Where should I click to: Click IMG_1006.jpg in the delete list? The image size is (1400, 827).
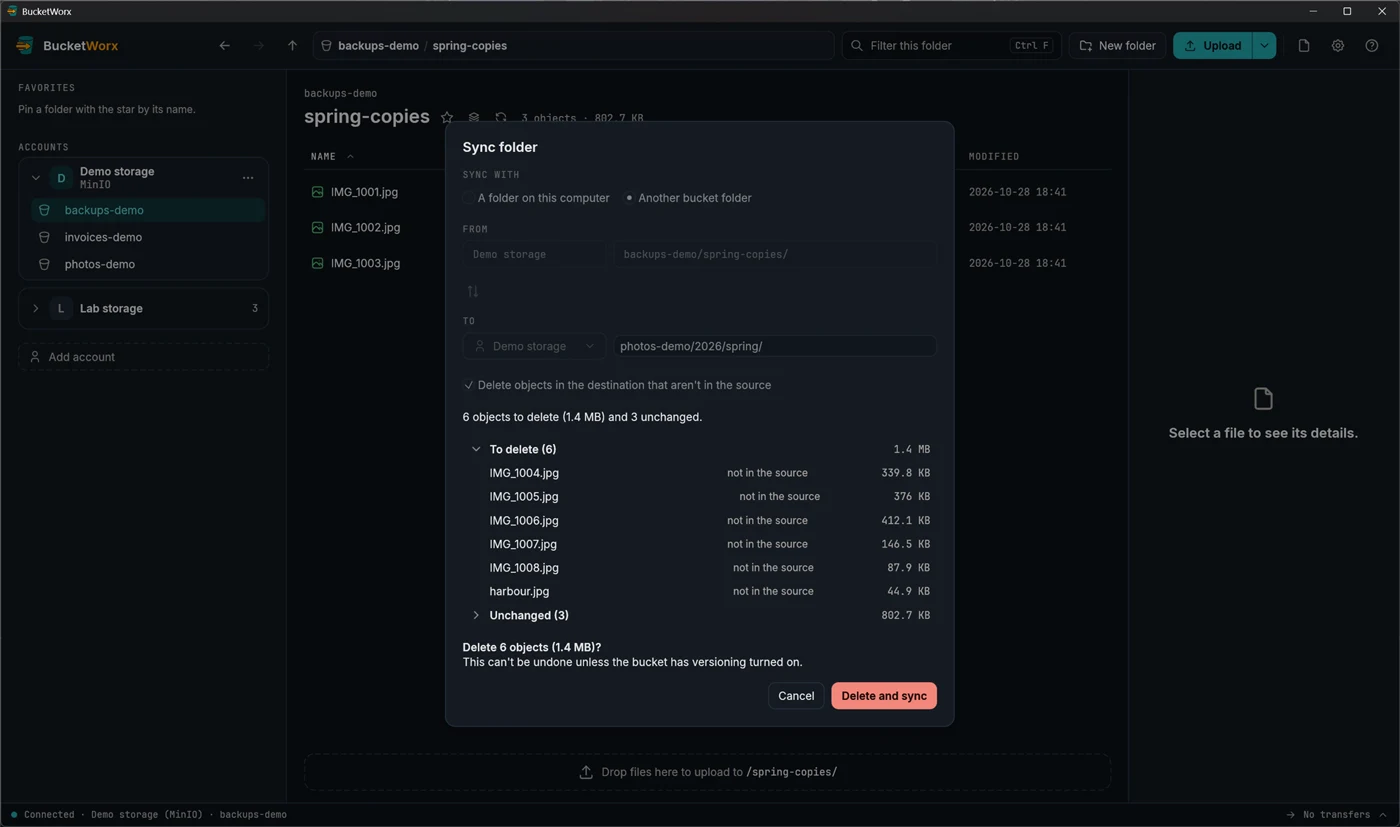[524, 520]
